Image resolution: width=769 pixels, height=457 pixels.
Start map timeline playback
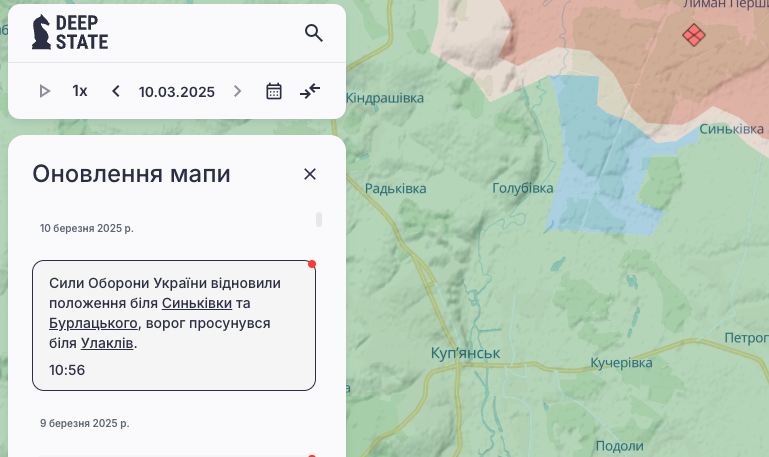pos(45,91)
